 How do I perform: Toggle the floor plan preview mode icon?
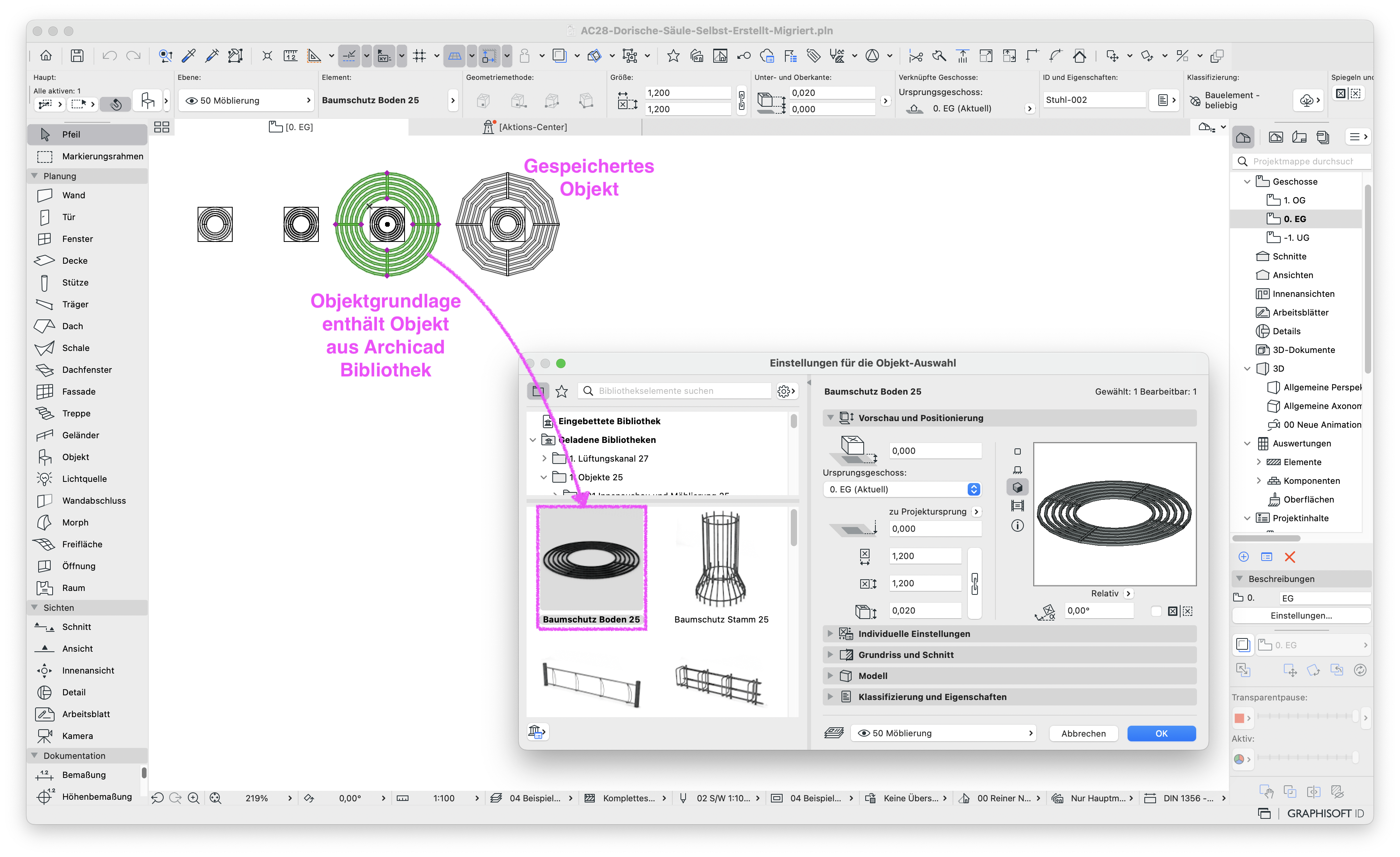pyautogui.click(x=1018, y=451)
